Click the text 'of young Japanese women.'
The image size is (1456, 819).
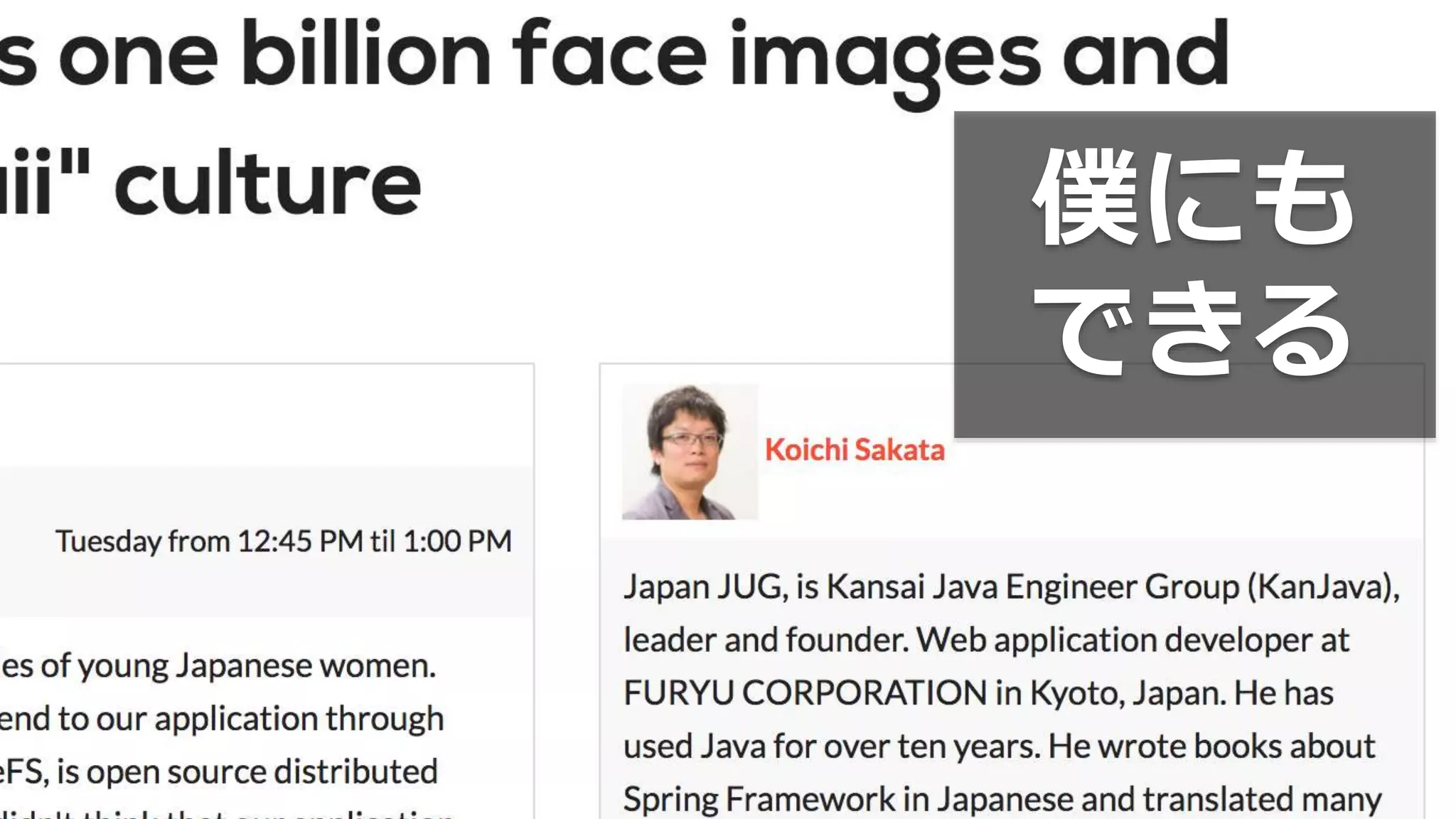[237, 666]
